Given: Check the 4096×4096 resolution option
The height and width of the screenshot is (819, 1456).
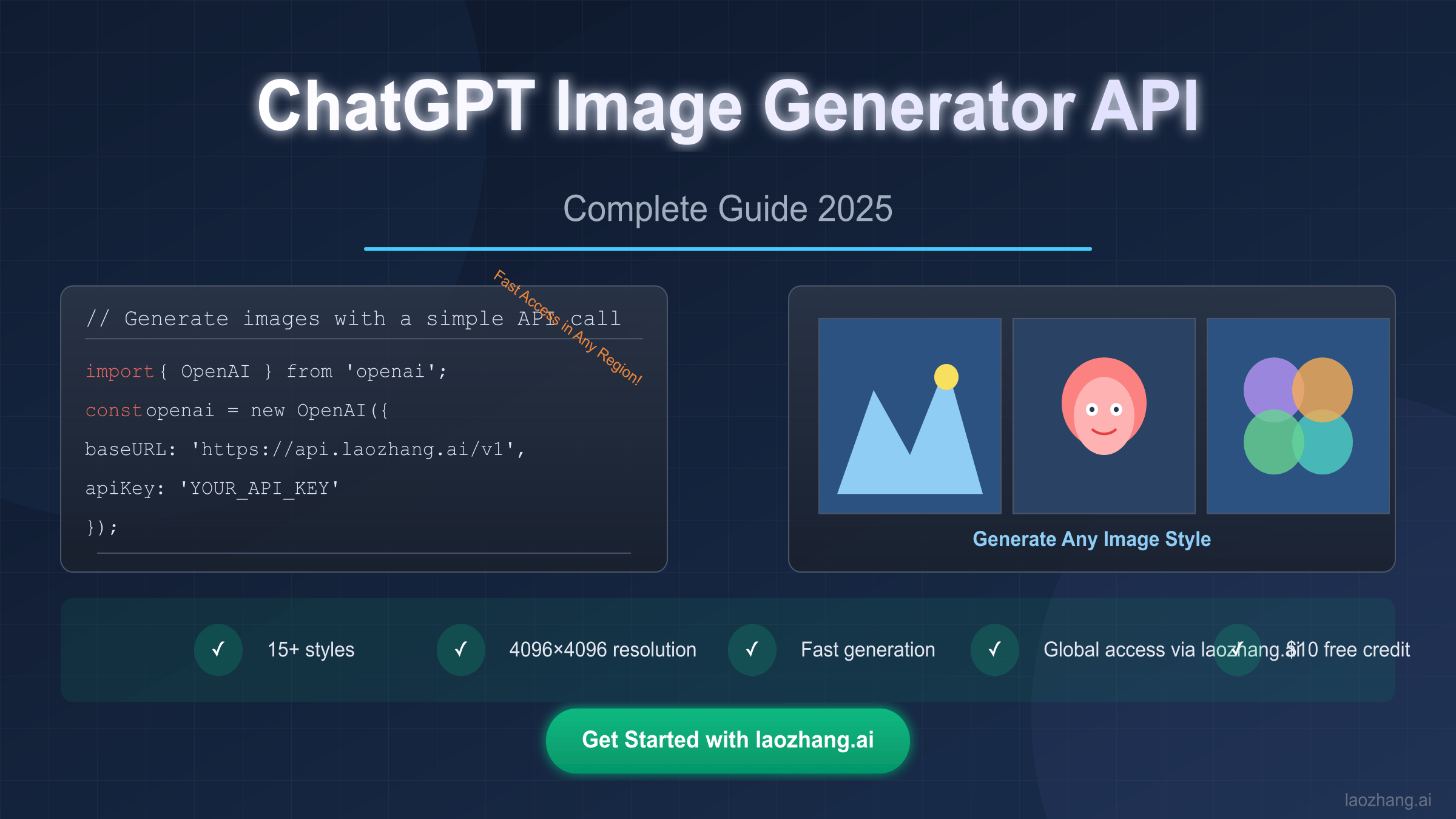Looking at the screenshot, I should [603, 650].
